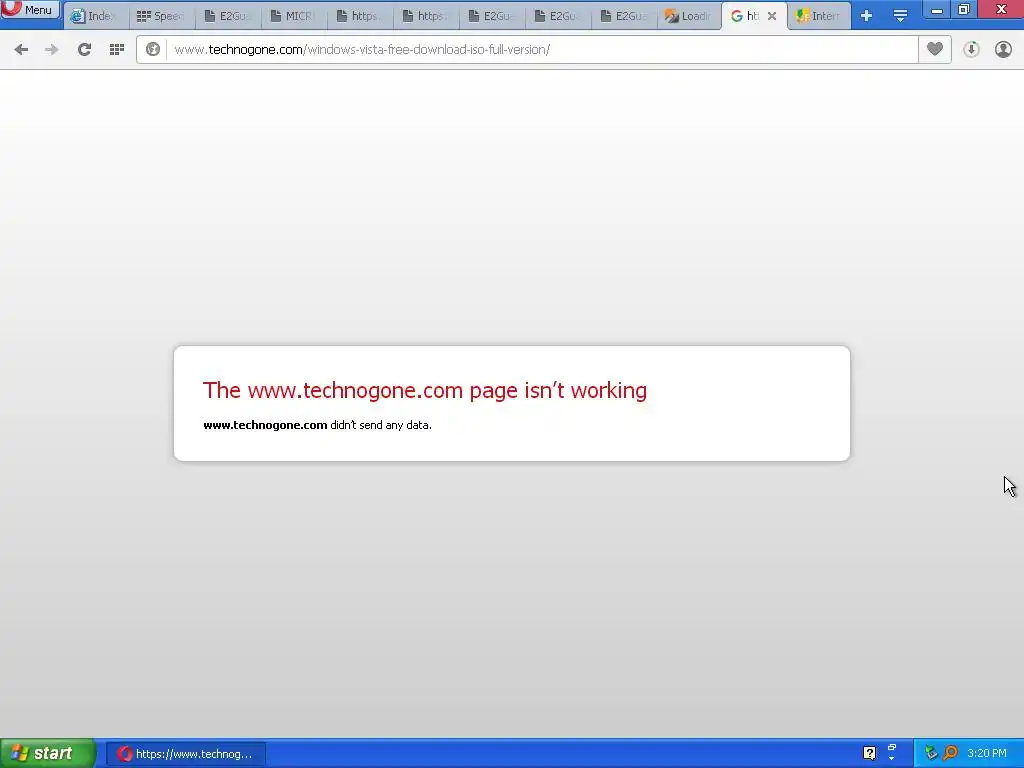This screenshot has height=768, width=1024.
Task: Switch to the Speed Dial tab
Action: pos(162,16)
